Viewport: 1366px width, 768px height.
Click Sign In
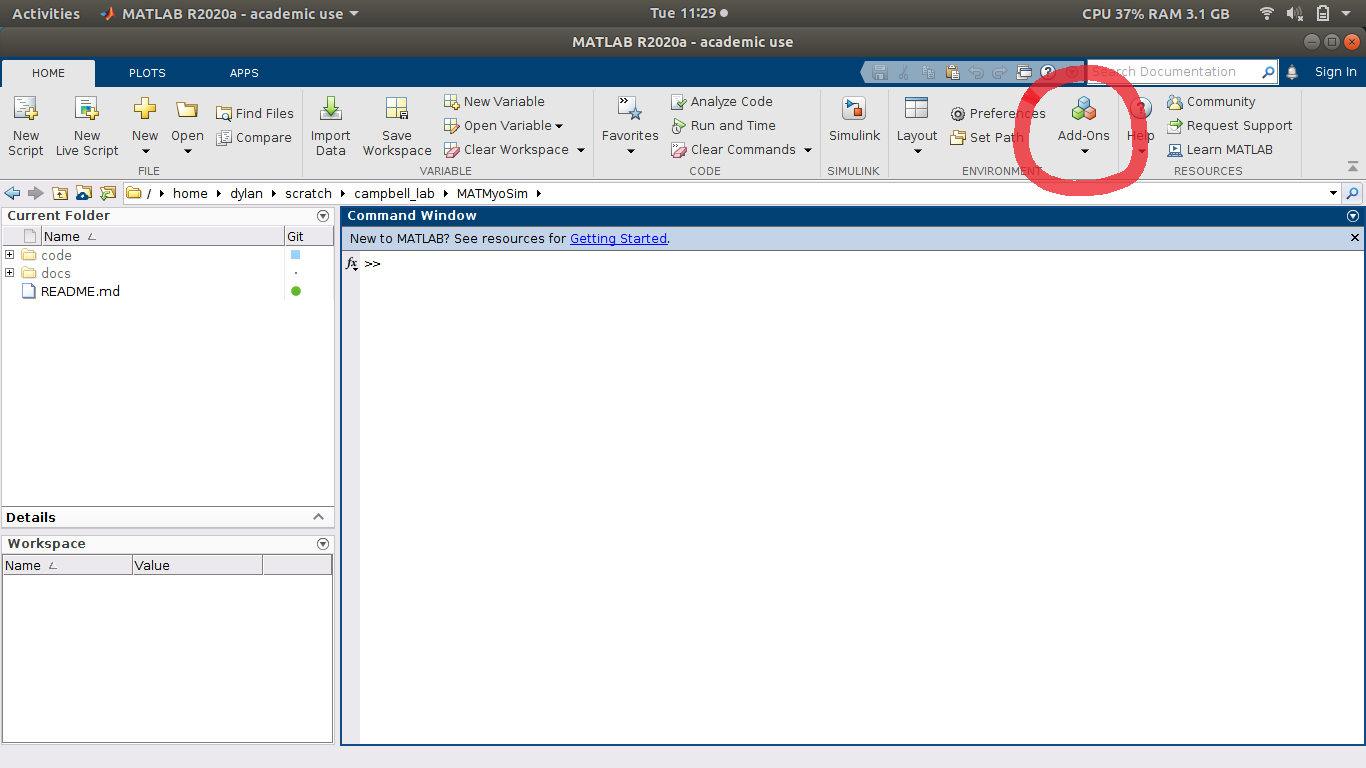coord(1336,72)
